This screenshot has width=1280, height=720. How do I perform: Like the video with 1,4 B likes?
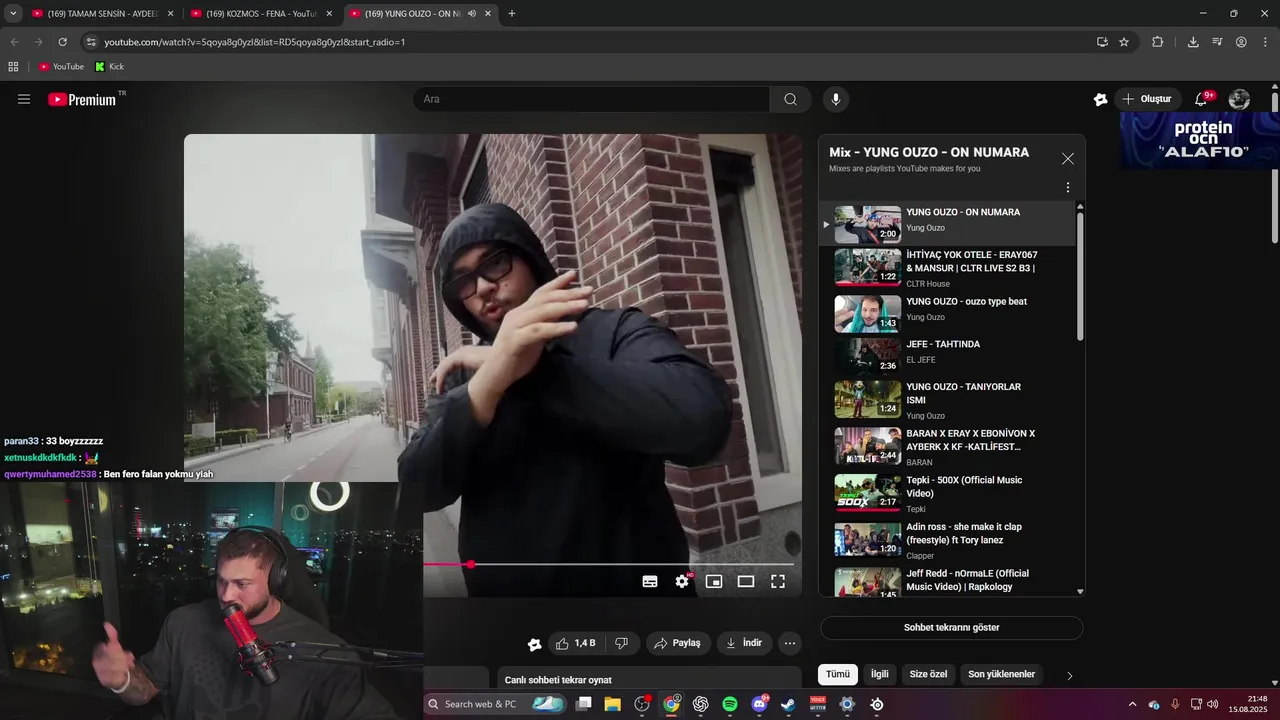[x=576, y=643]
